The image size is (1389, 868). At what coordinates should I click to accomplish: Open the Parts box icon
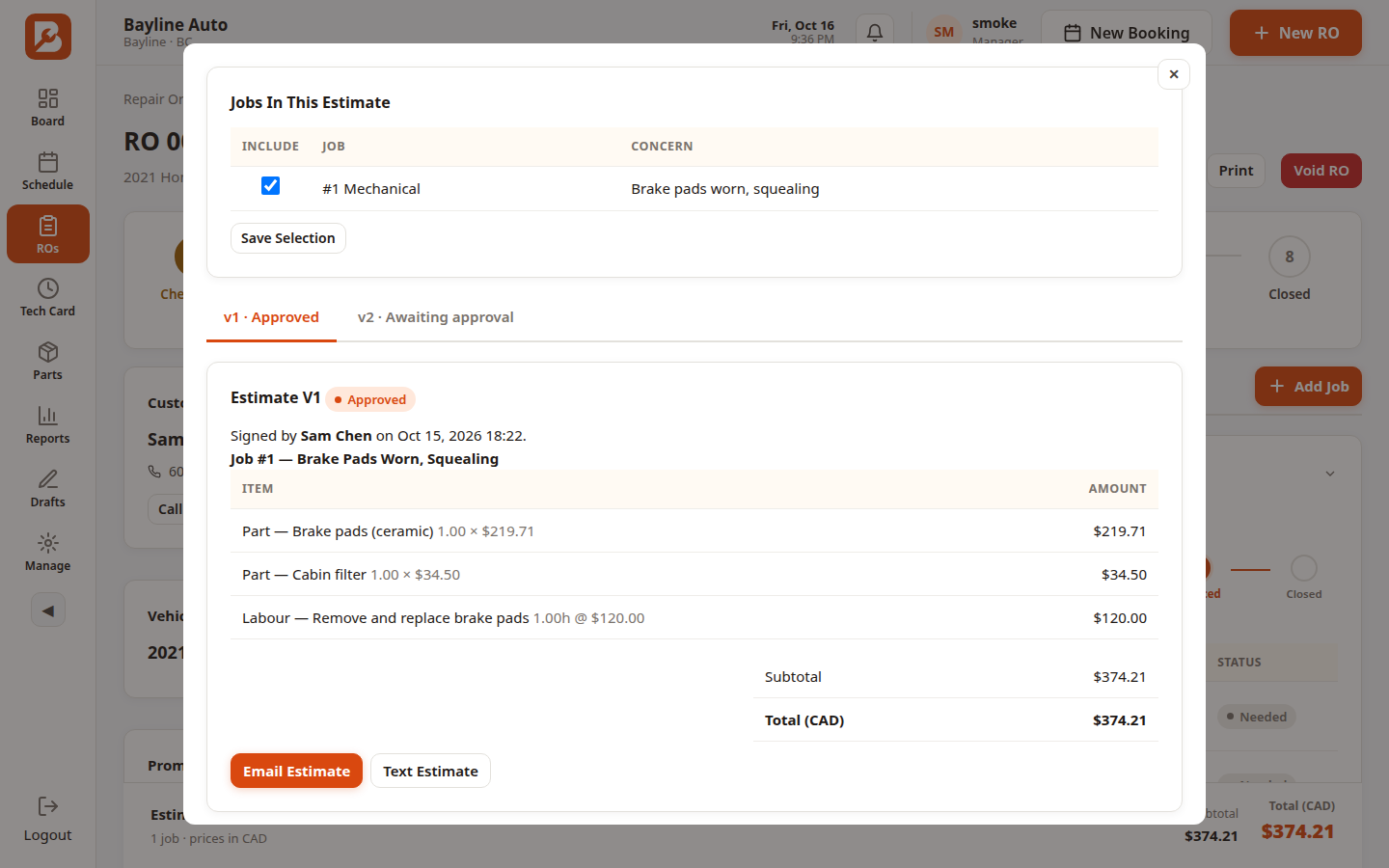click(x=47, y=352)
